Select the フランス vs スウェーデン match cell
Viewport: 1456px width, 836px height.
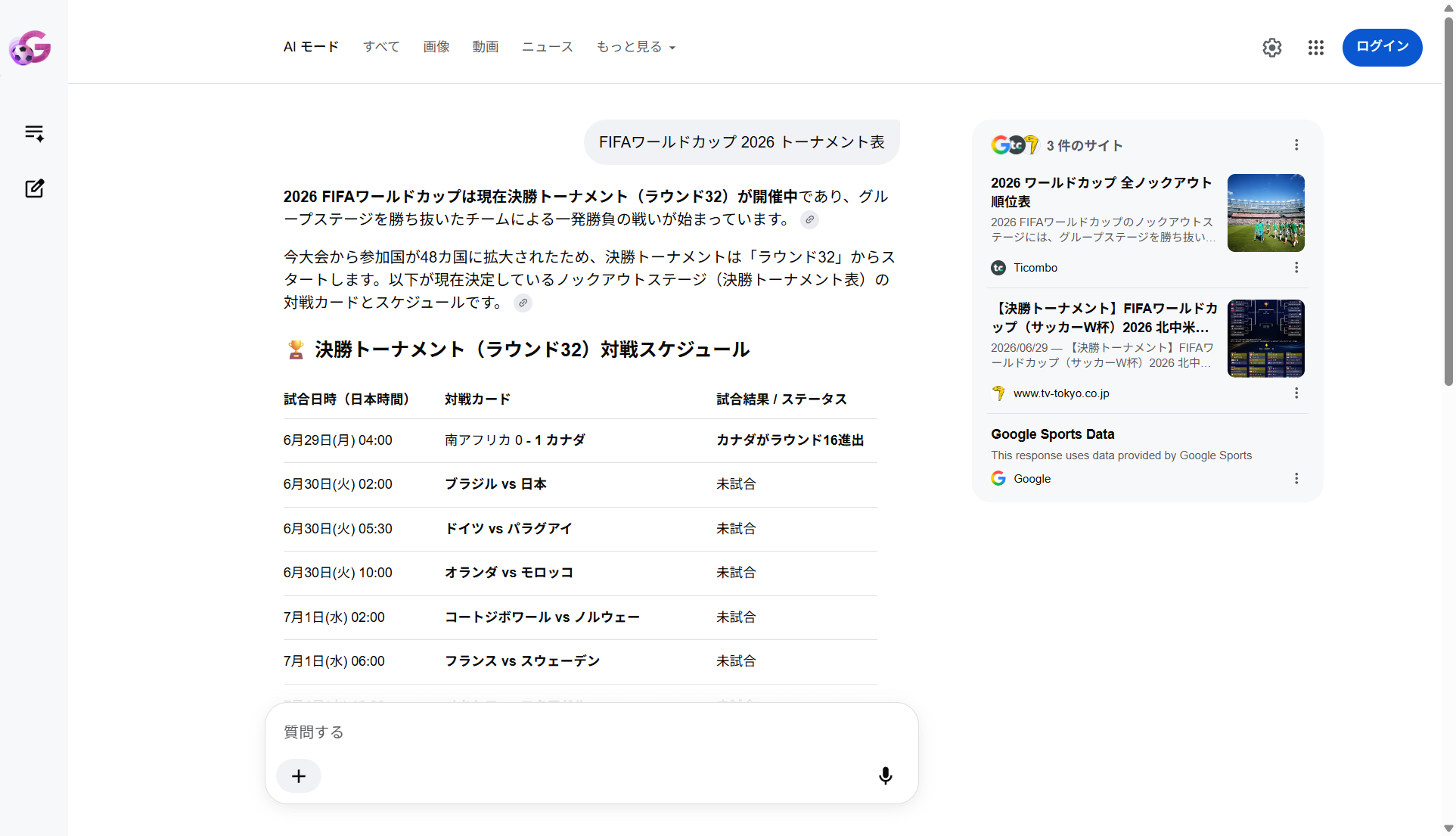click(x=523, y=661)
